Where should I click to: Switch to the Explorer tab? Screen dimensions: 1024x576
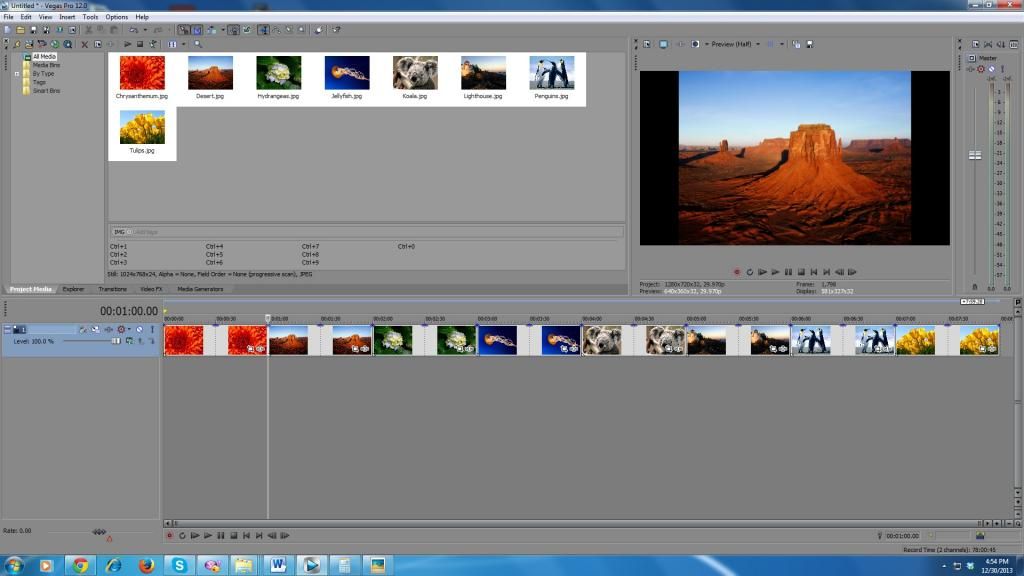[73, 289]
